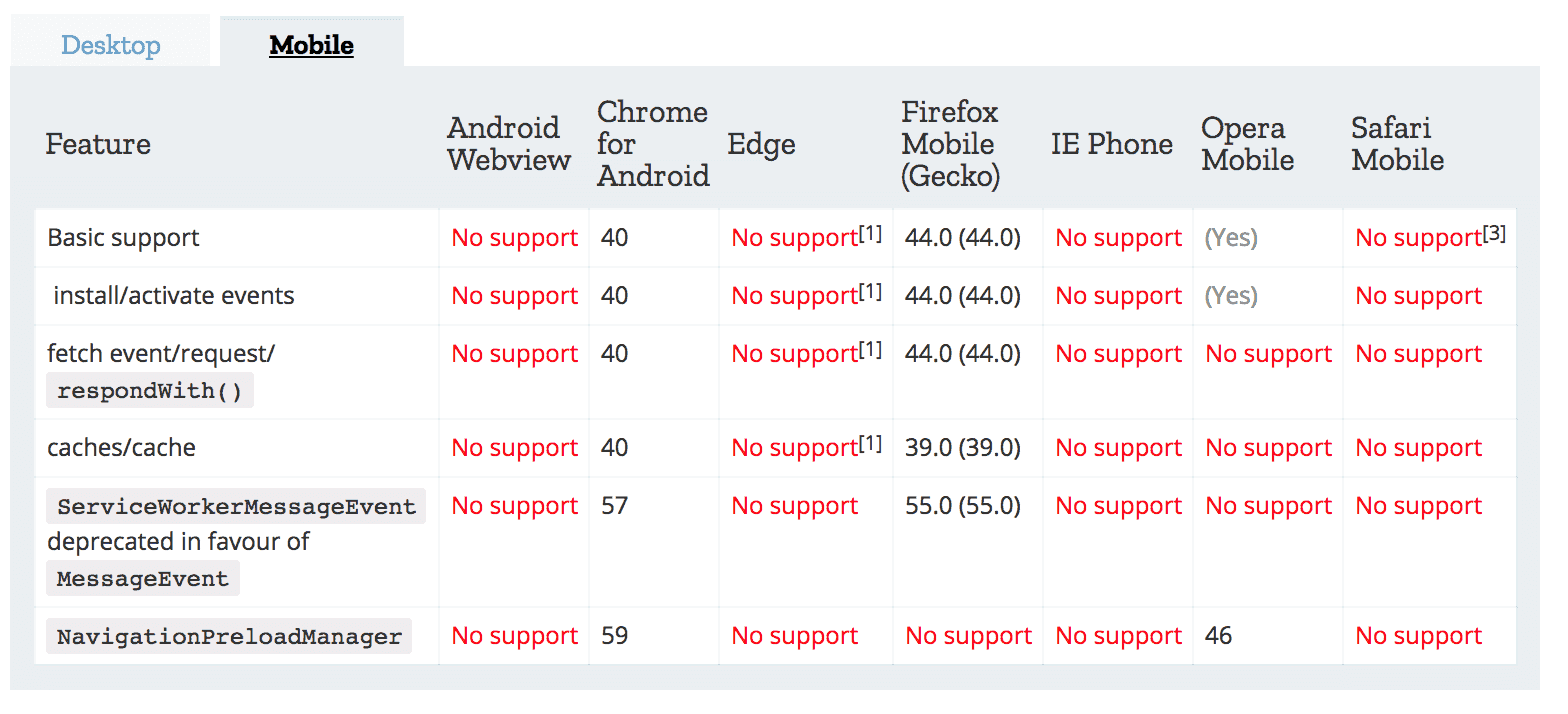
Task: Click footnote [1] in fetch event row
Action: coord(870,348)
